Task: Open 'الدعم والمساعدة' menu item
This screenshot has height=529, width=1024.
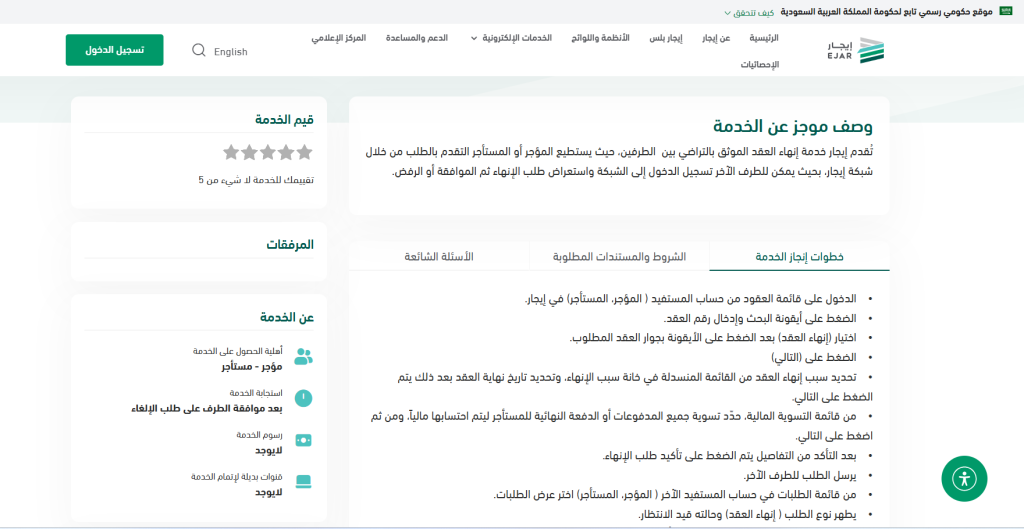Action: pyautogui.click(x=417, y=38)
